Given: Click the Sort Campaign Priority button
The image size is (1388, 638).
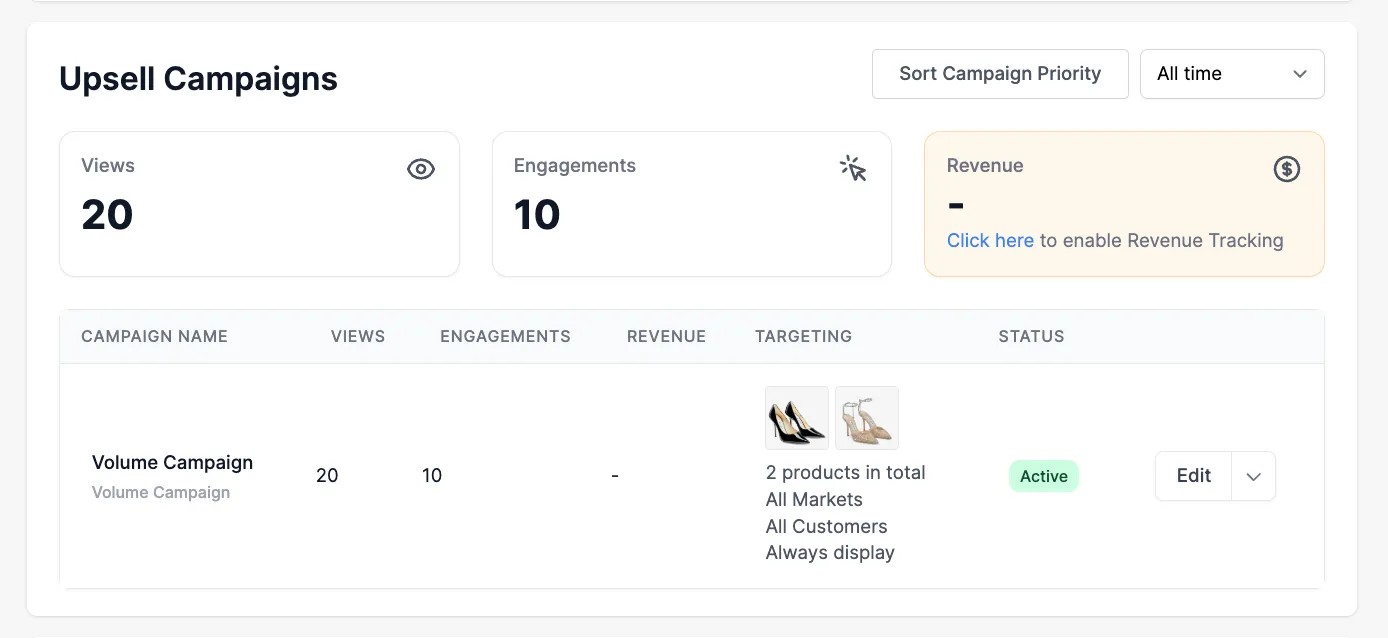Looking at the screenshot, I should pos(1000,74).
